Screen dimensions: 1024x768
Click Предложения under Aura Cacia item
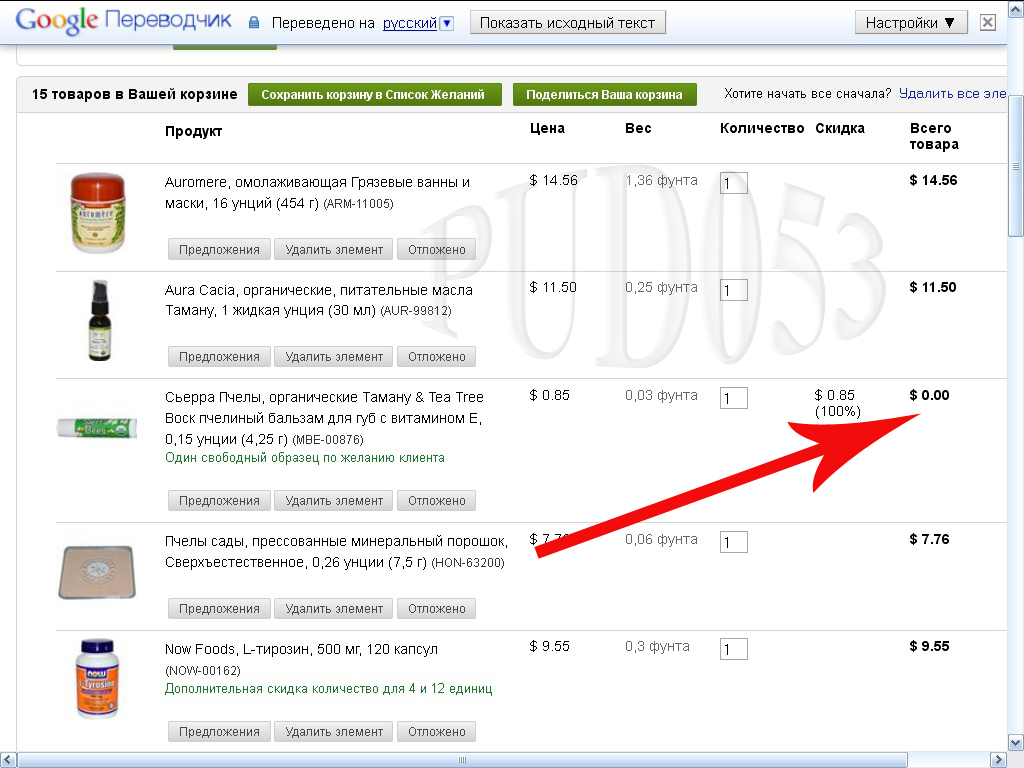point(219,357)
